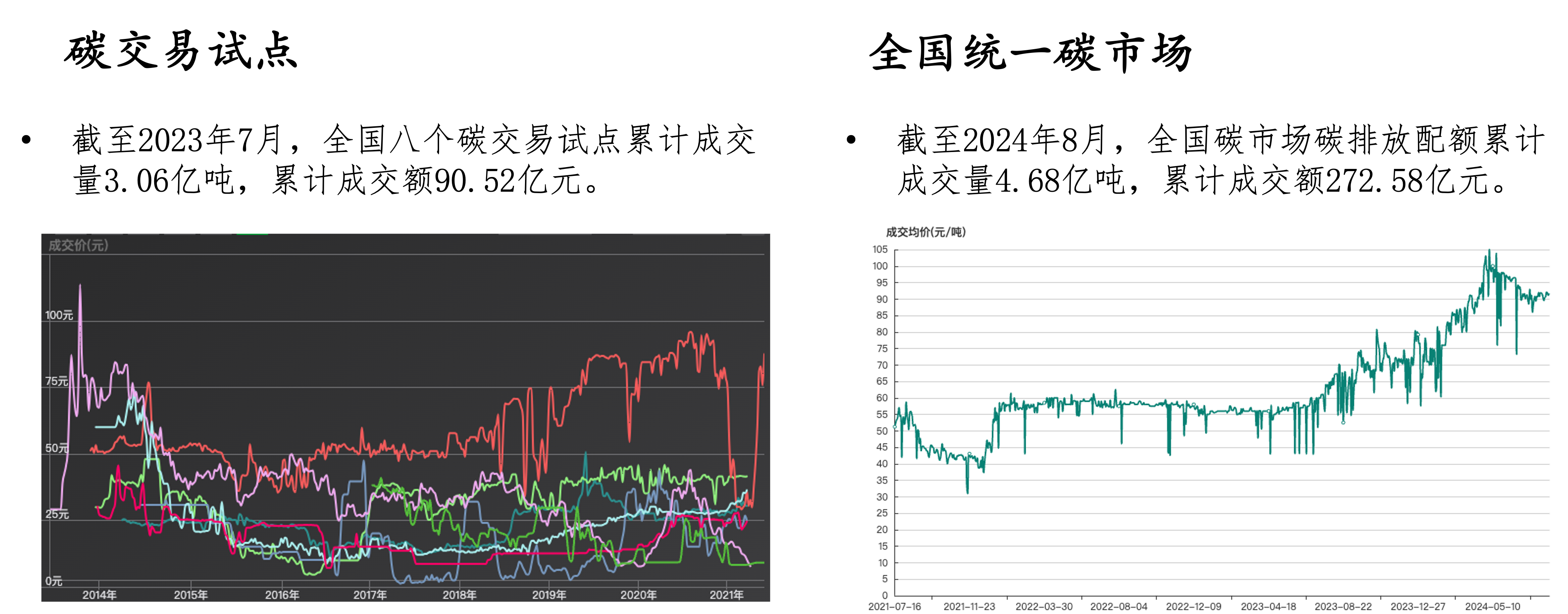
Task: Click the 100元 y-axis label
Action: click(59, 315)
